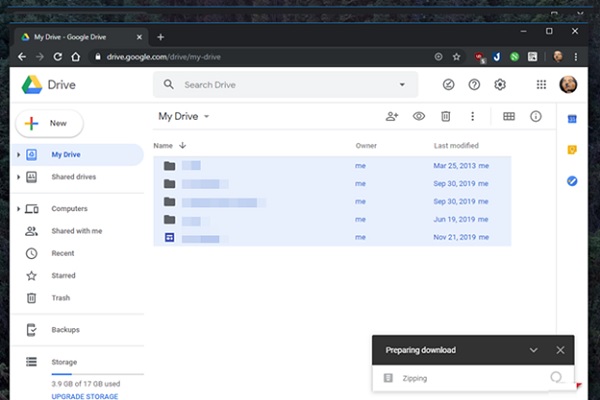Click the Google Drive logo
This screenshot has height=400, width=600.
32,85
